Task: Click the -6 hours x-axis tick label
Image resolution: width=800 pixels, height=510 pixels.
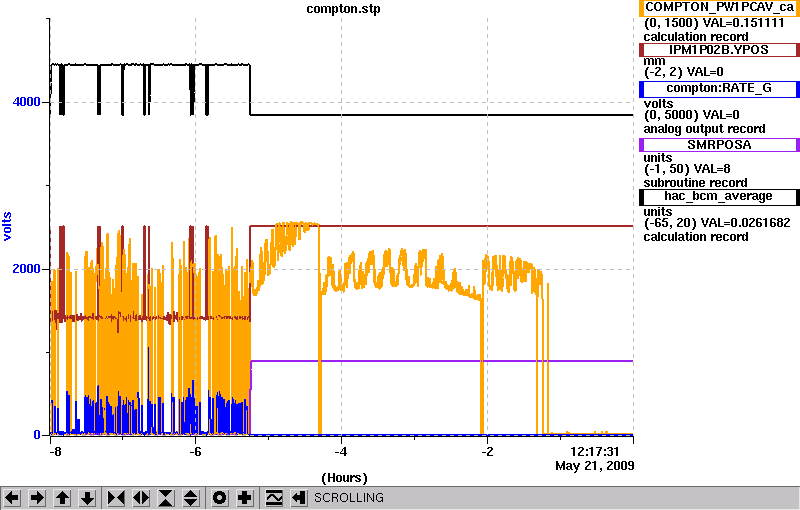Action: coord(195,452)
